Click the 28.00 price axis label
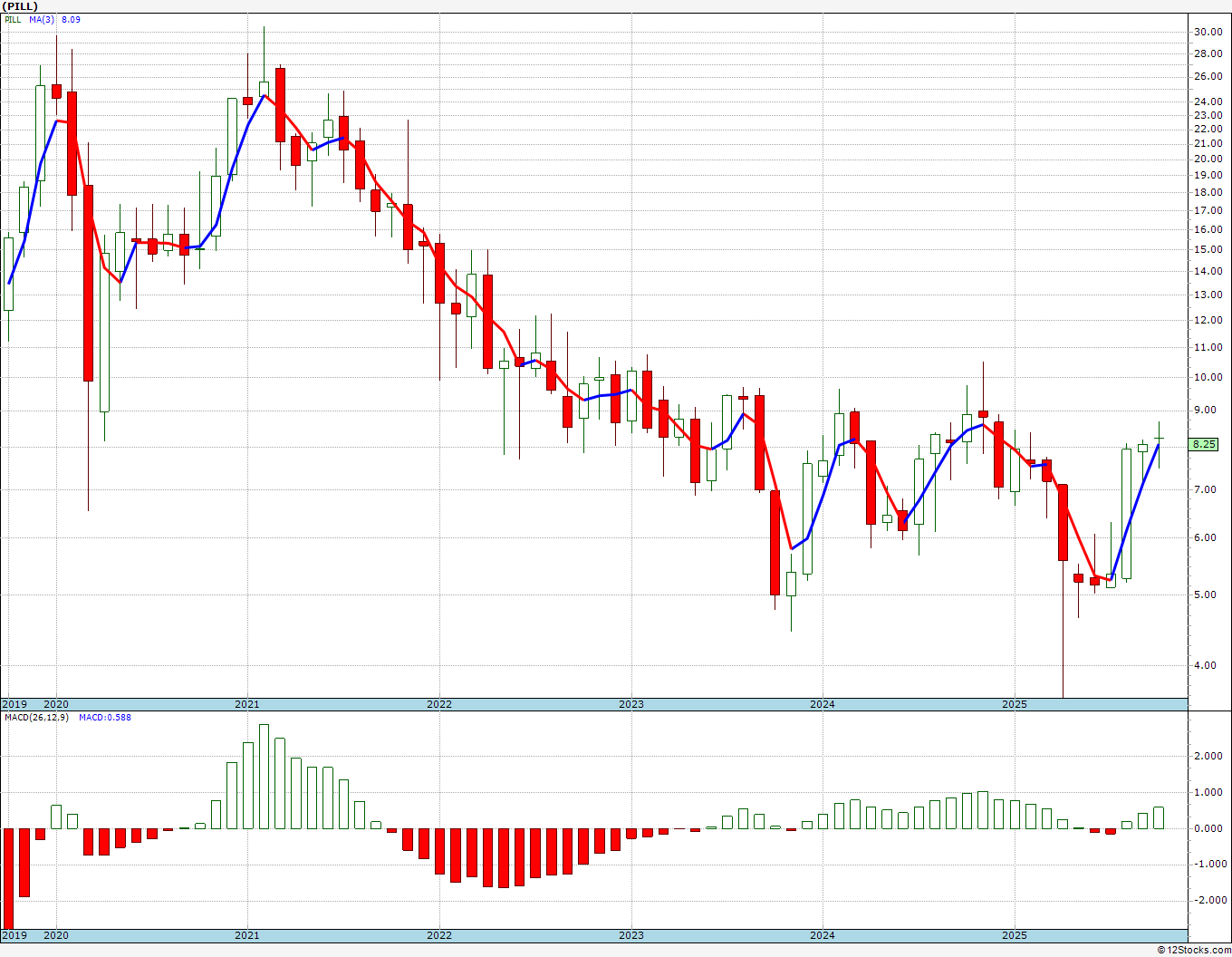This screenshot has height=957, width=1232. click(x=1208, y=53)
